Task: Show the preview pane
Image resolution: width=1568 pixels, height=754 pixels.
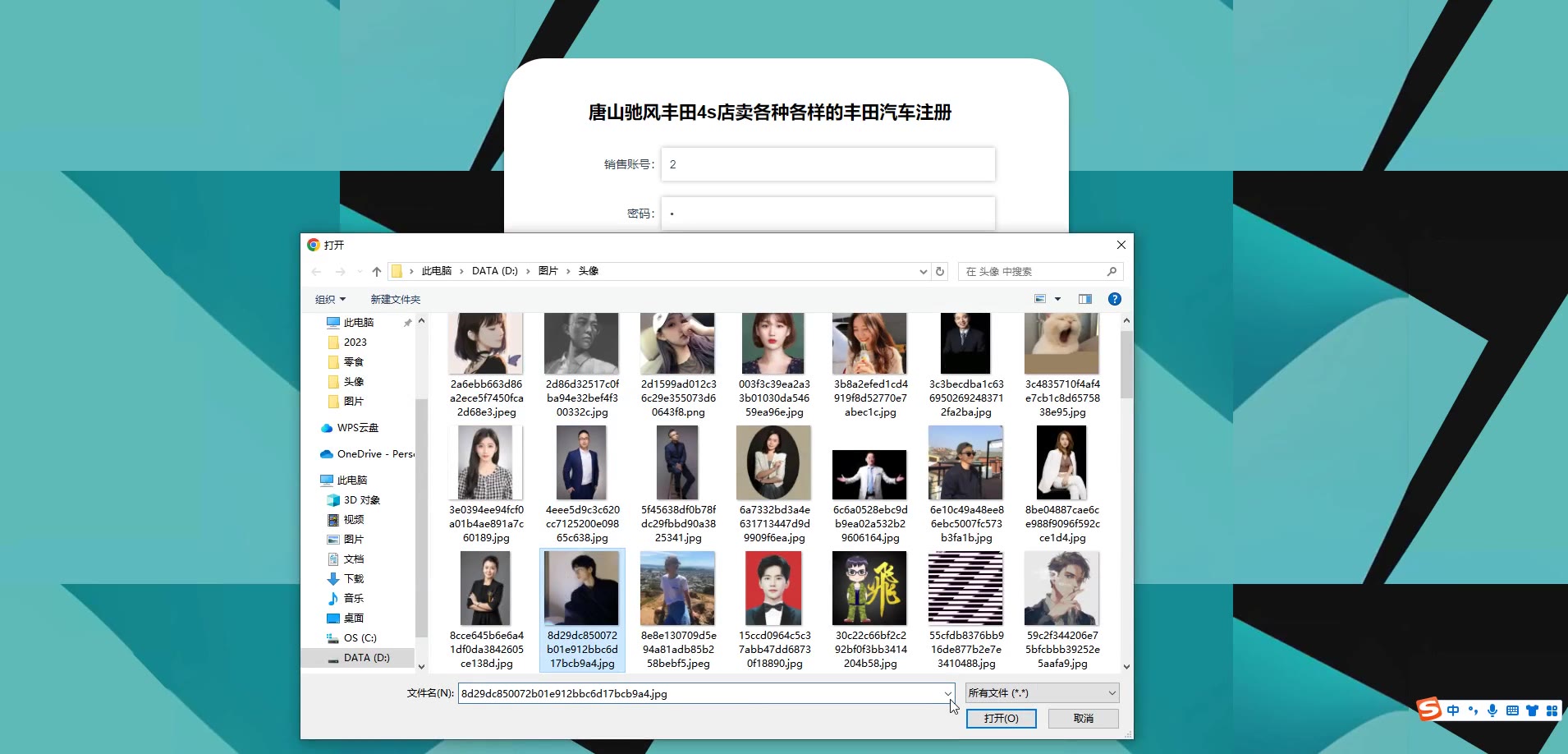Action: point(1085,299)
